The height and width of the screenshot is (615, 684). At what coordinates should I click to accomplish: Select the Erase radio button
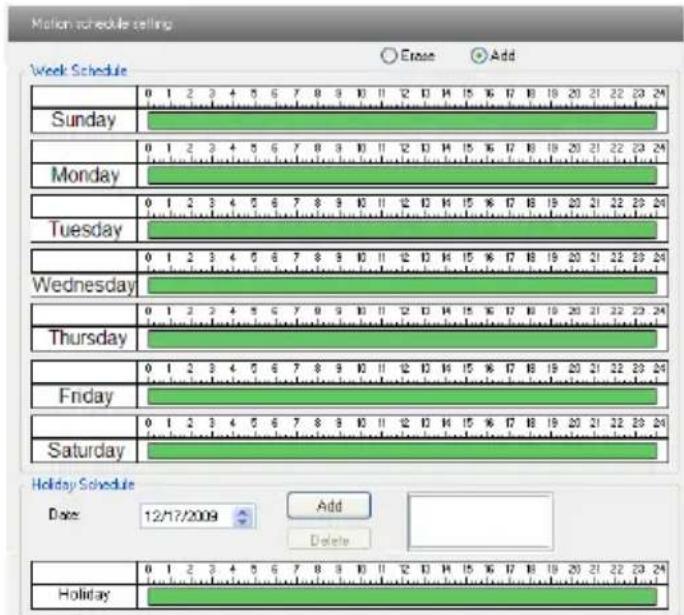point(389,56)
